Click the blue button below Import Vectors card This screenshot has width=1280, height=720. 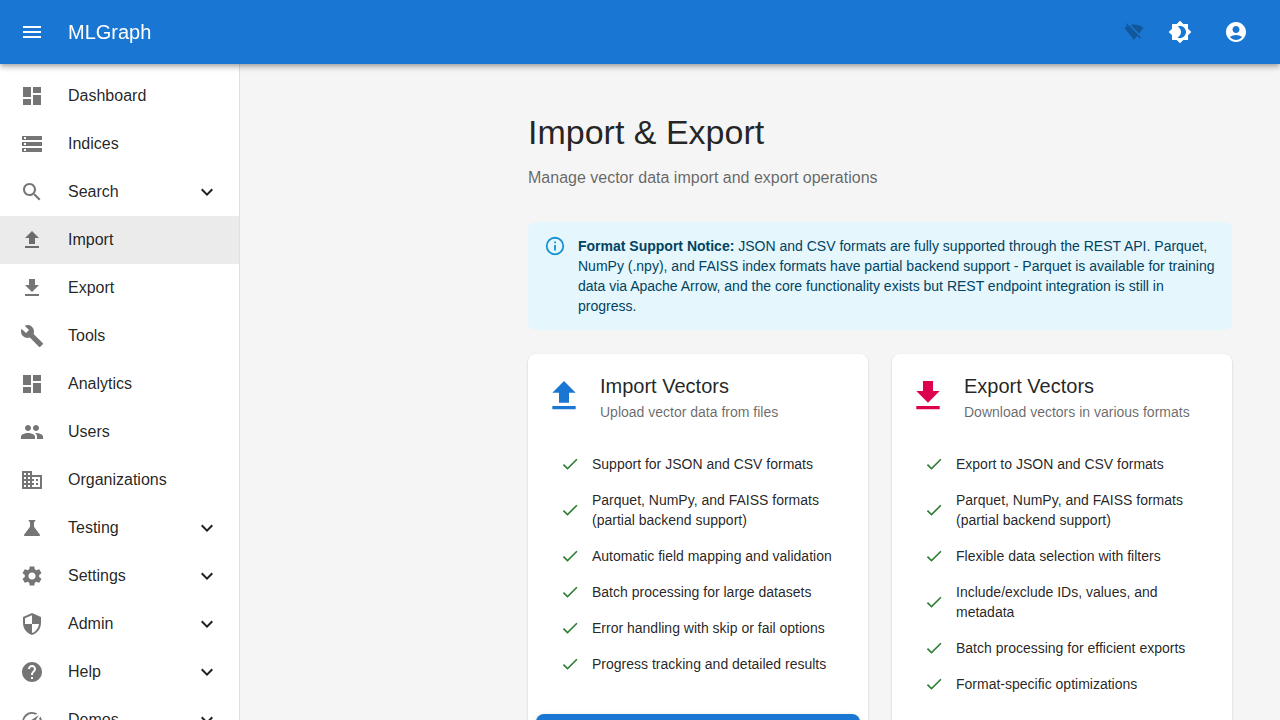click(x=697, y=717)
